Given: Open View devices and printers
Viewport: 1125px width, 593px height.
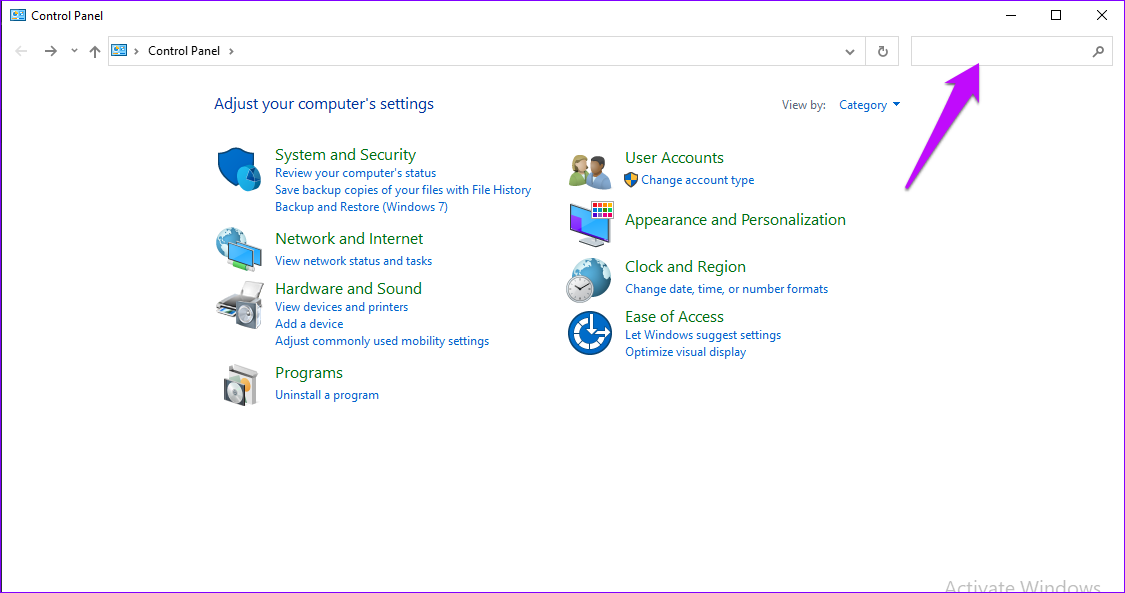Looking at the screenshot, I should click(x=342, y=307).
